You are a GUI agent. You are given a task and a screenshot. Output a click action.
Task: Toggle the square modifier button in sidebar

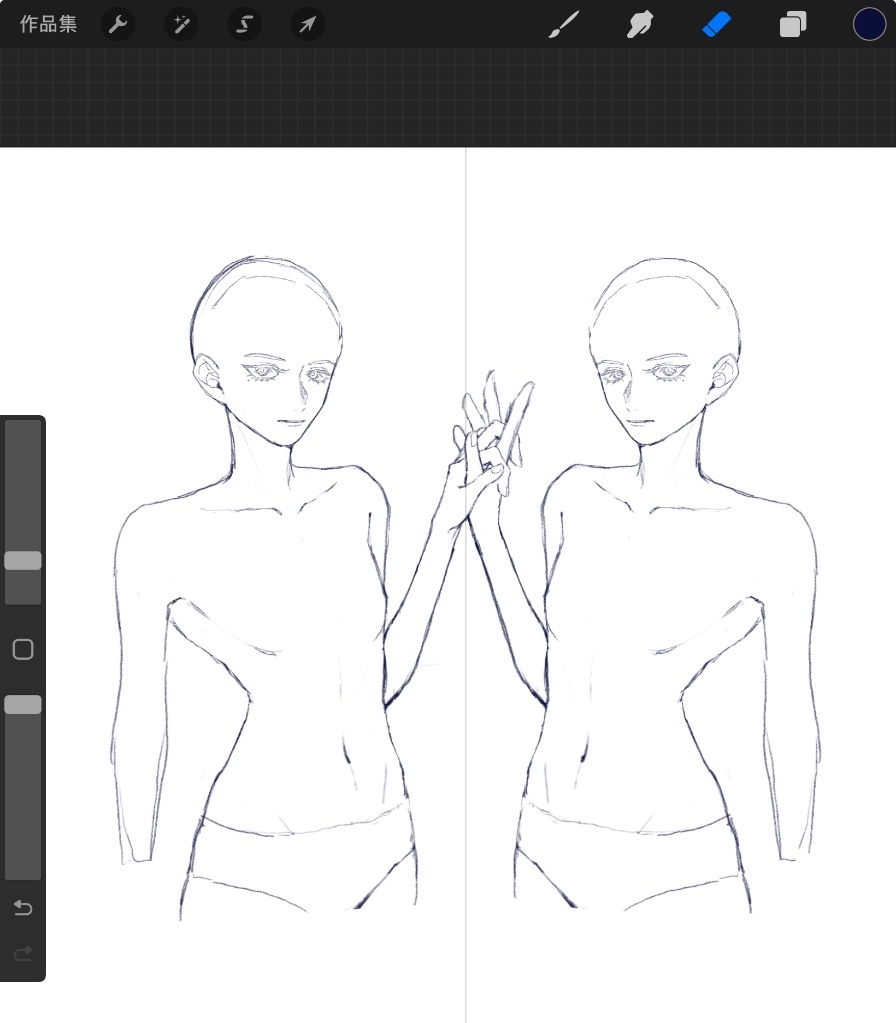click(x=23, y=650)
